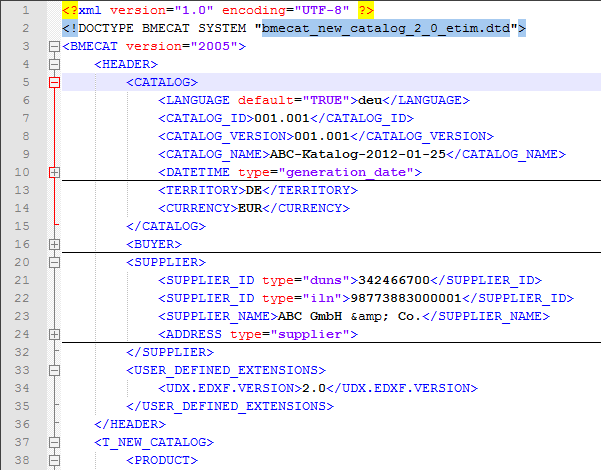Collapse the HEADER fold marker
This screenshot has height=470, width=601.
pyautogui.click(x=54, y=64)
